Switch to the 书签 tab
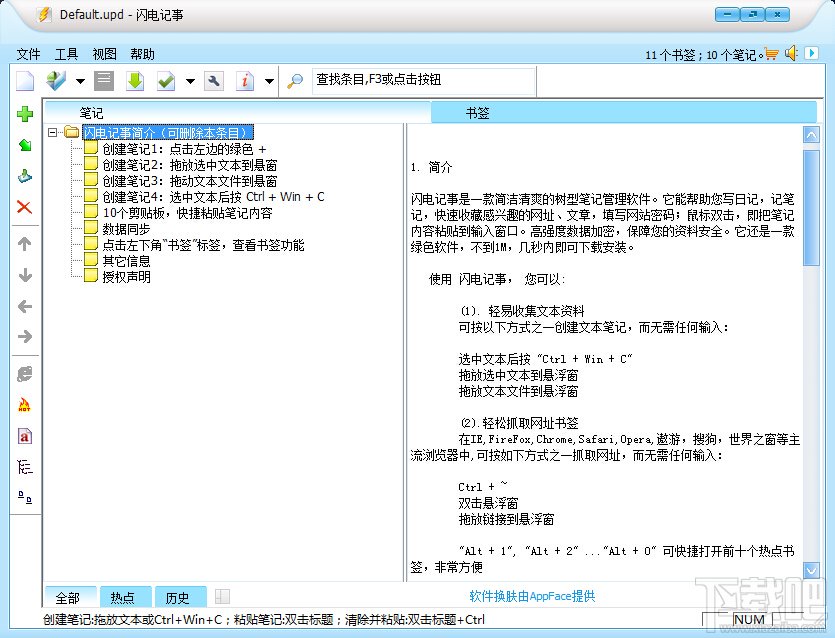Image resolution: width=835 pixels, height=638 pixels. 624,113
